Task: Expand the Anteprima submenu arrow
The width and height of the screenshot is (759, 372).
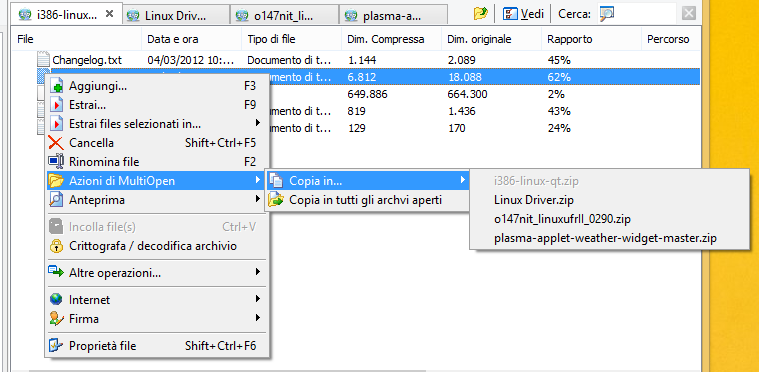Action: click(x=258, y=199)
